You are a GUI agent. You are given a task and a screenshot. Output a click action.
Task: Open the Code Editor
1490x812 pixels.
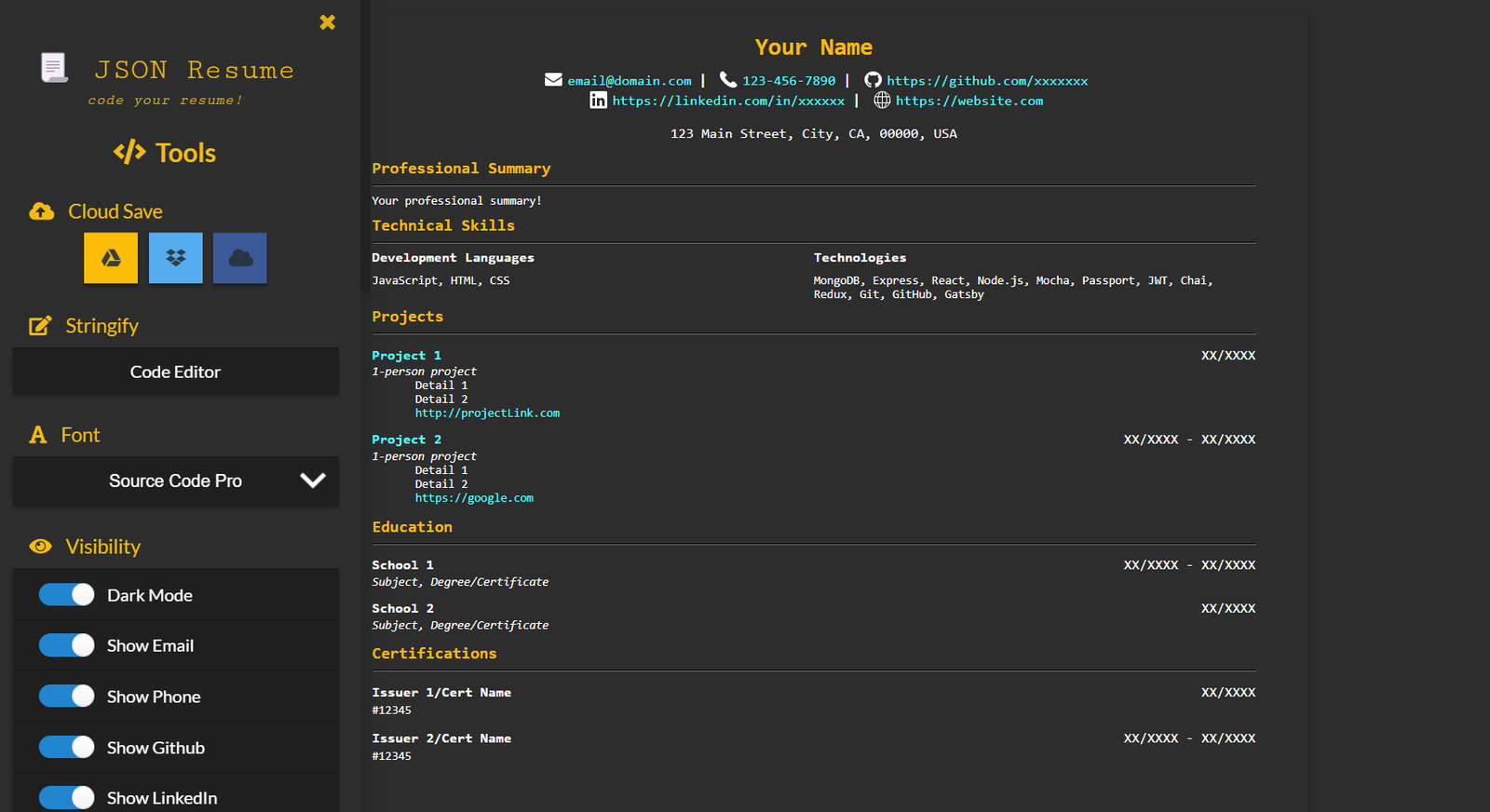click(175, 372)
